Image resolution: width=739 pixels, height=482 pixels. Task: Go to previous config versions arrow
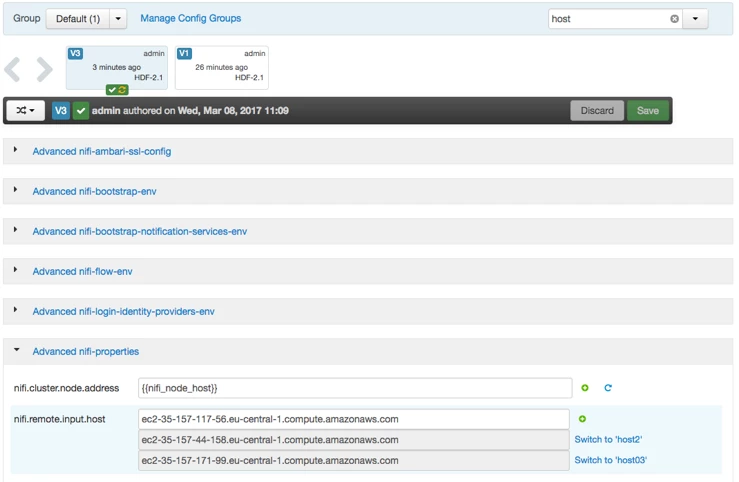(12, 69)
